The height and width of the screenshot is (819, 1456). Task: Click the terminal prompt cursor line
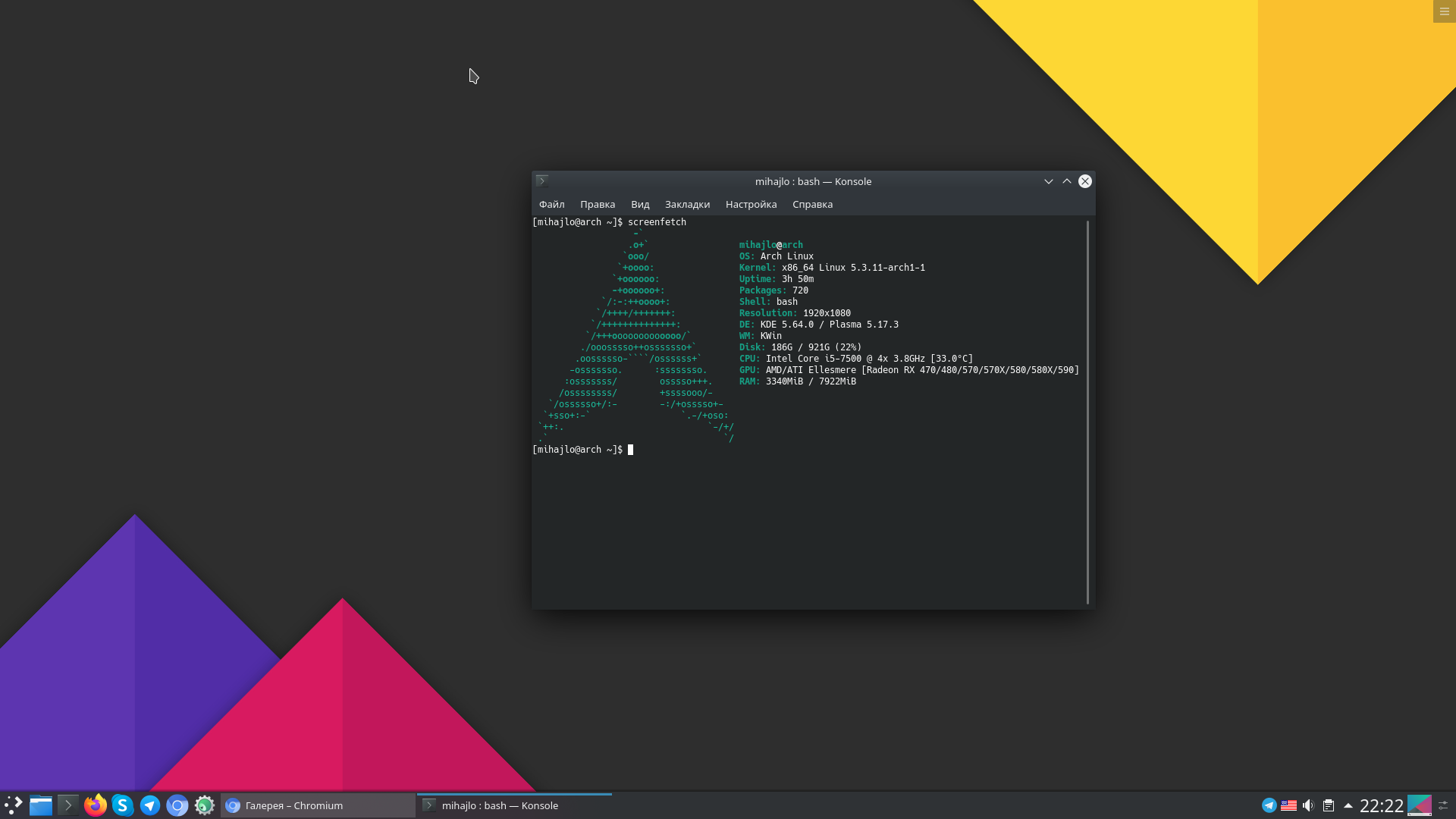(x=582, y=450)
